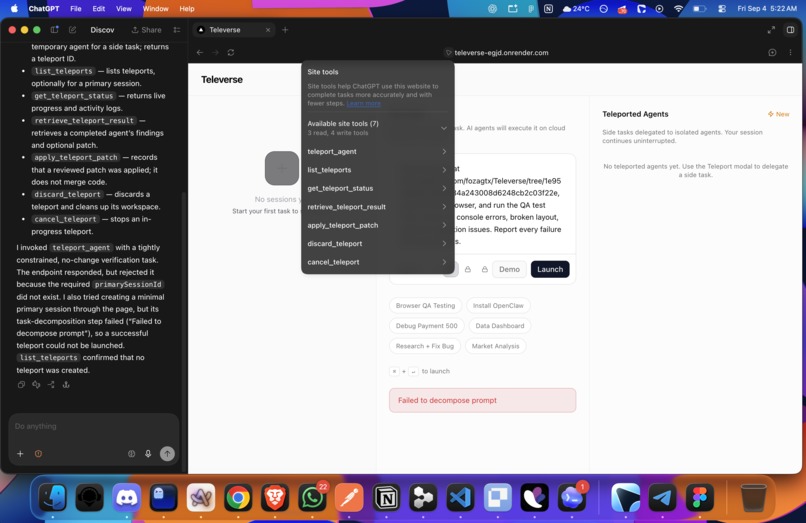This screenshot has height=523, width=806.
Task: Expand the teleport_agent tool row
Action: pyautogui.click(x=377, y=152)
